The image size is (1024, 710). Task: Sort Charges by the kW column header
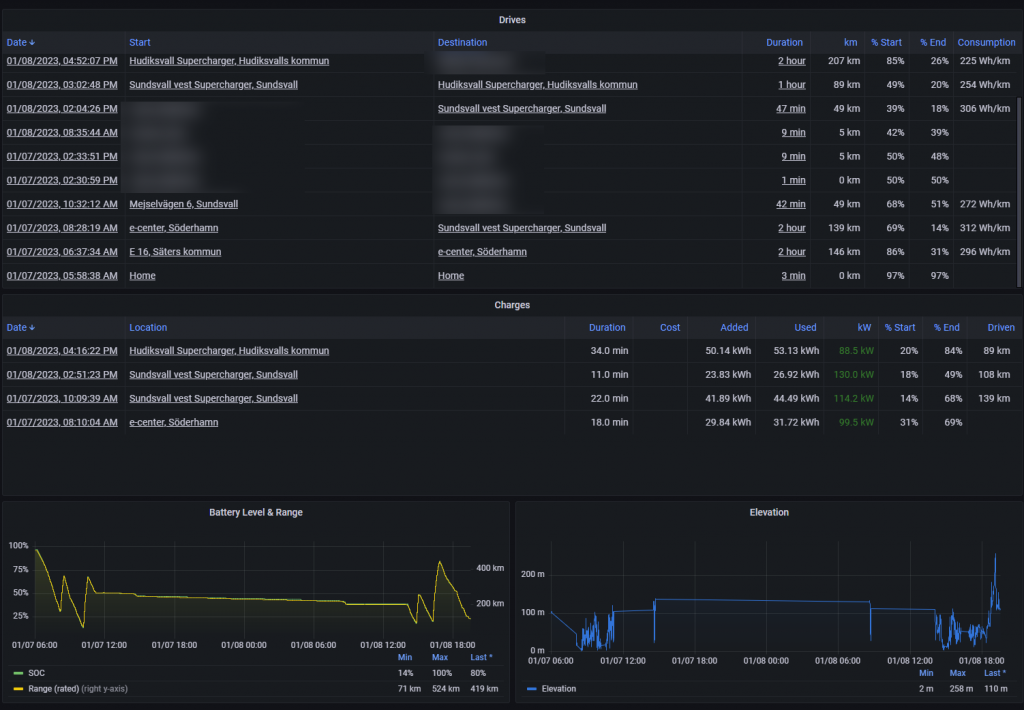pos(866,328)
